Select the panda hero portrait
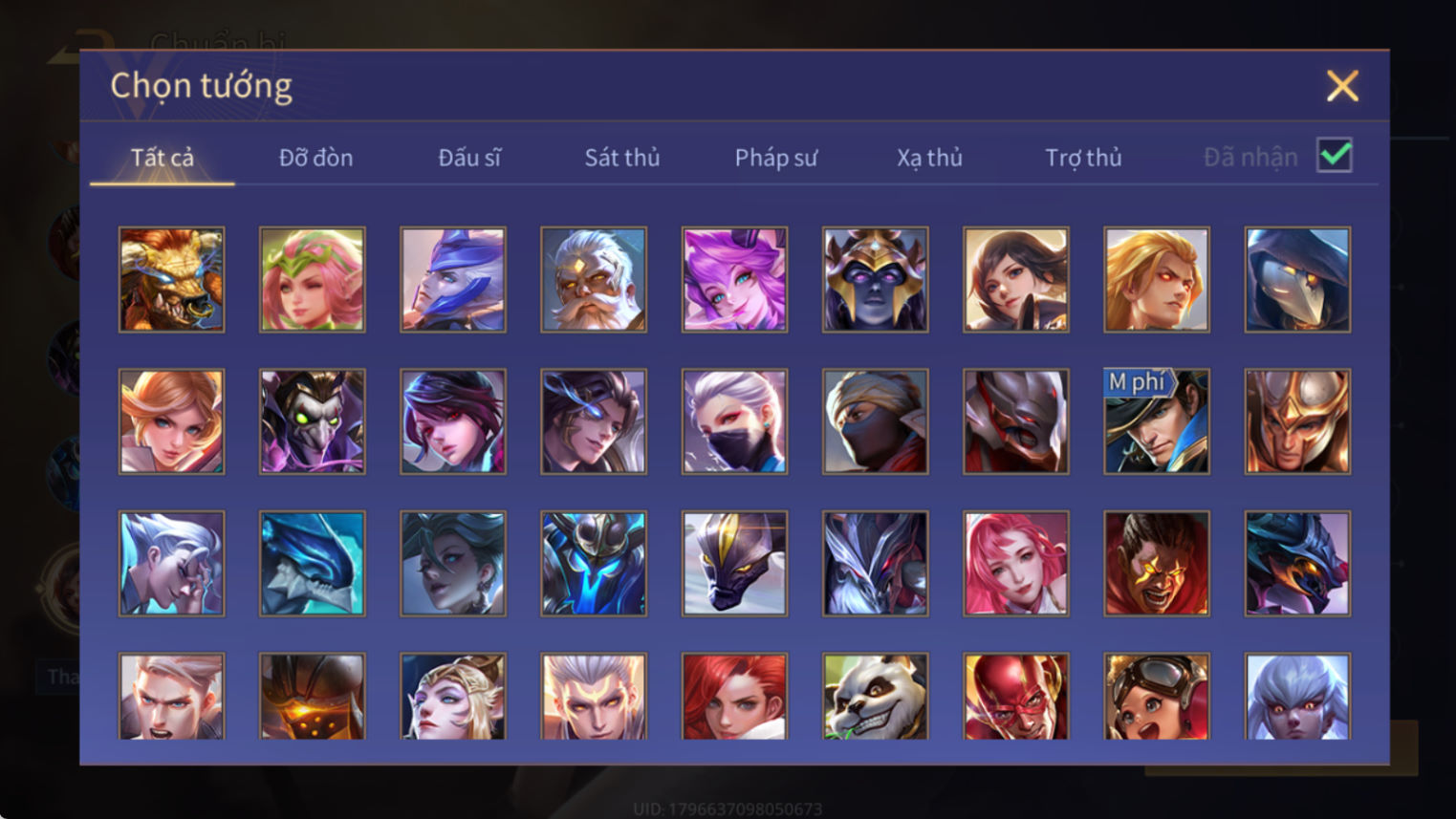Viewport: 1456px width, 819px height. click(x=875, y=697)
